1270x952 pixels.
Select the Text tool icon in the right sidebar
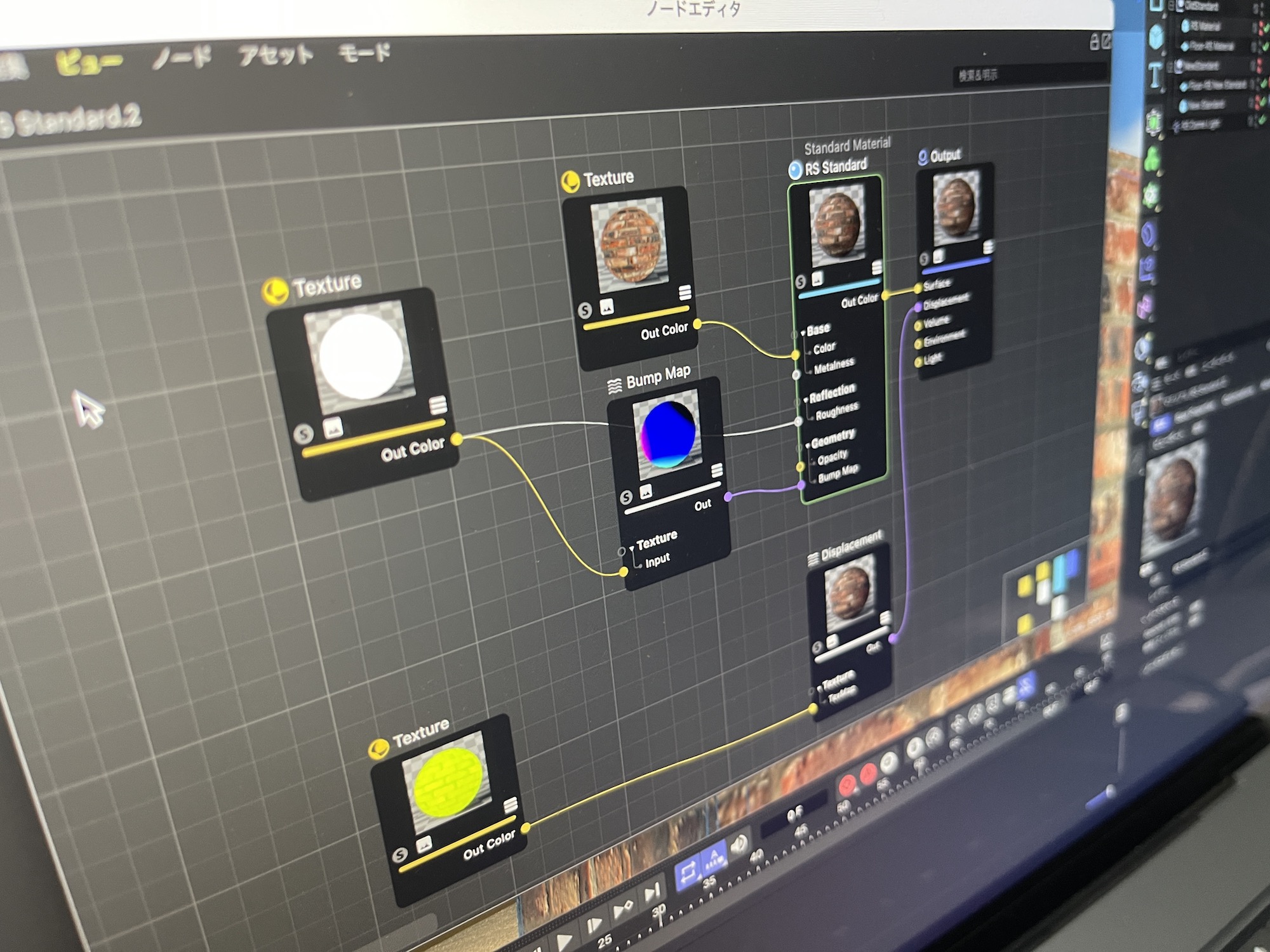pyautogui.click(x=1155, y=75)
